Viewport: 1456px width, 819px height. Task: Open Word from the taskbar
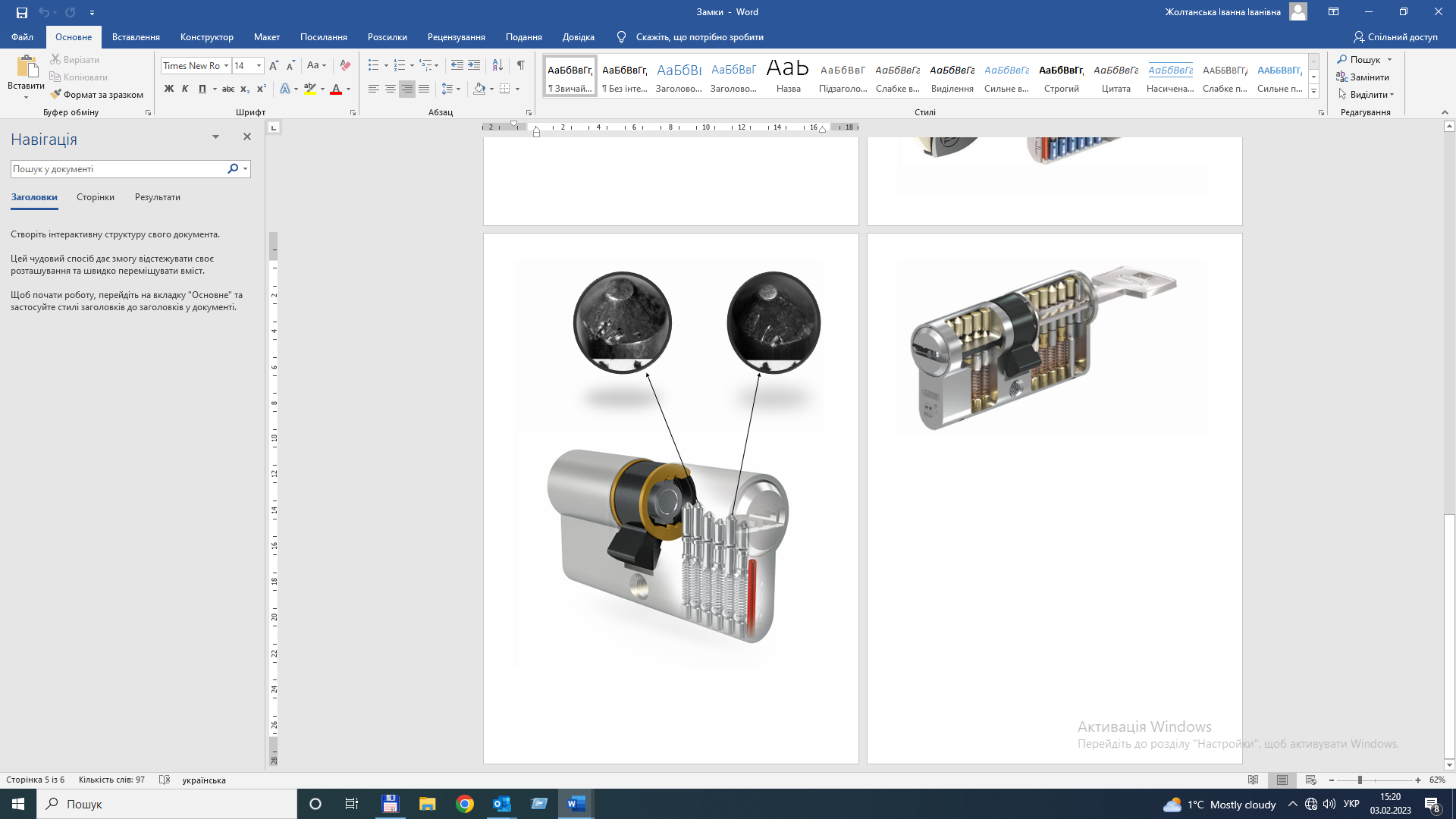(x=576, y=804)
